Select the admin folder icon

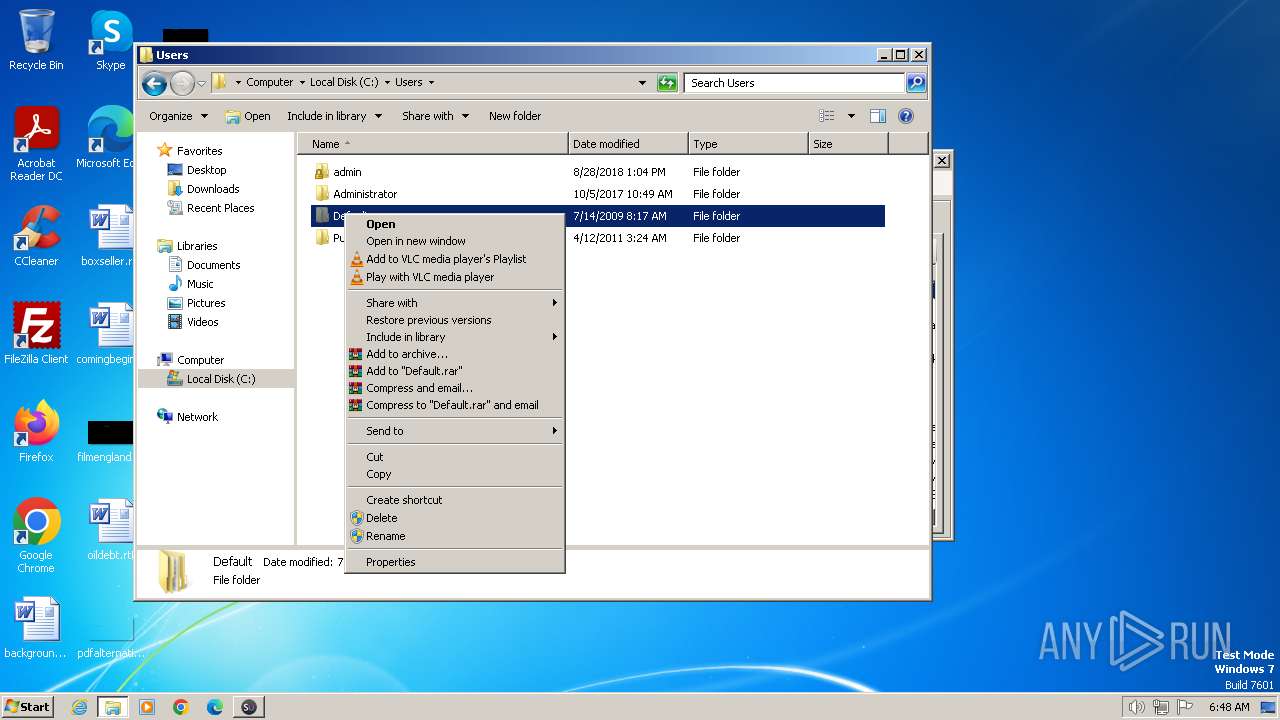322,172
